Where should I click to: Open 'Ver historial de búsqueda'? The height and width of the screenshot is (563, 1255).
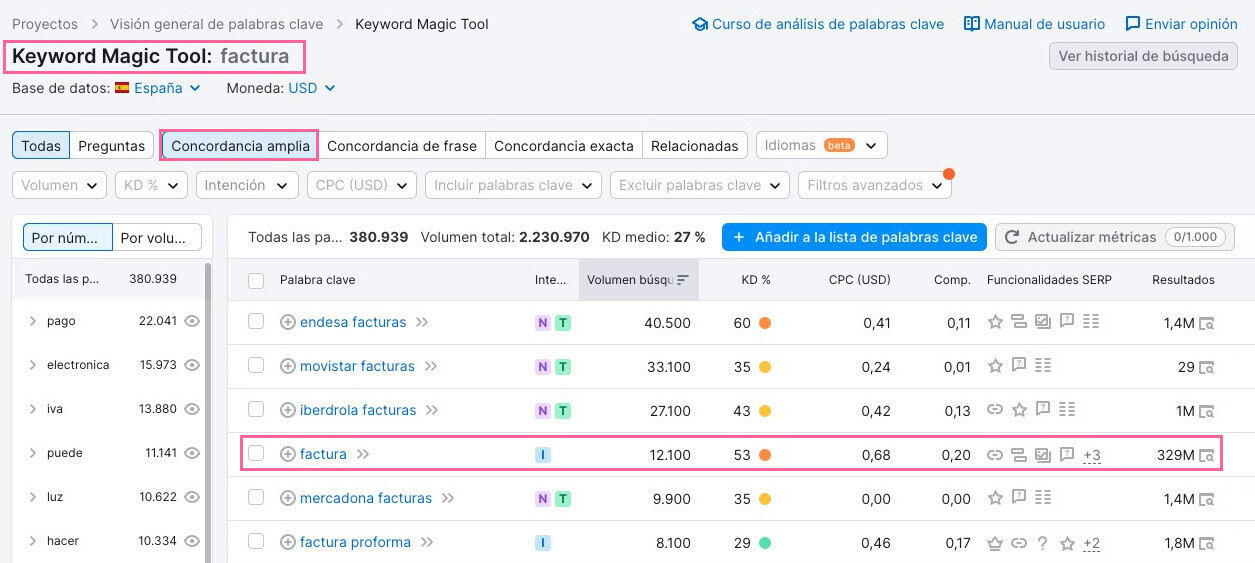pyautogui.click(x=1143, y=56)
